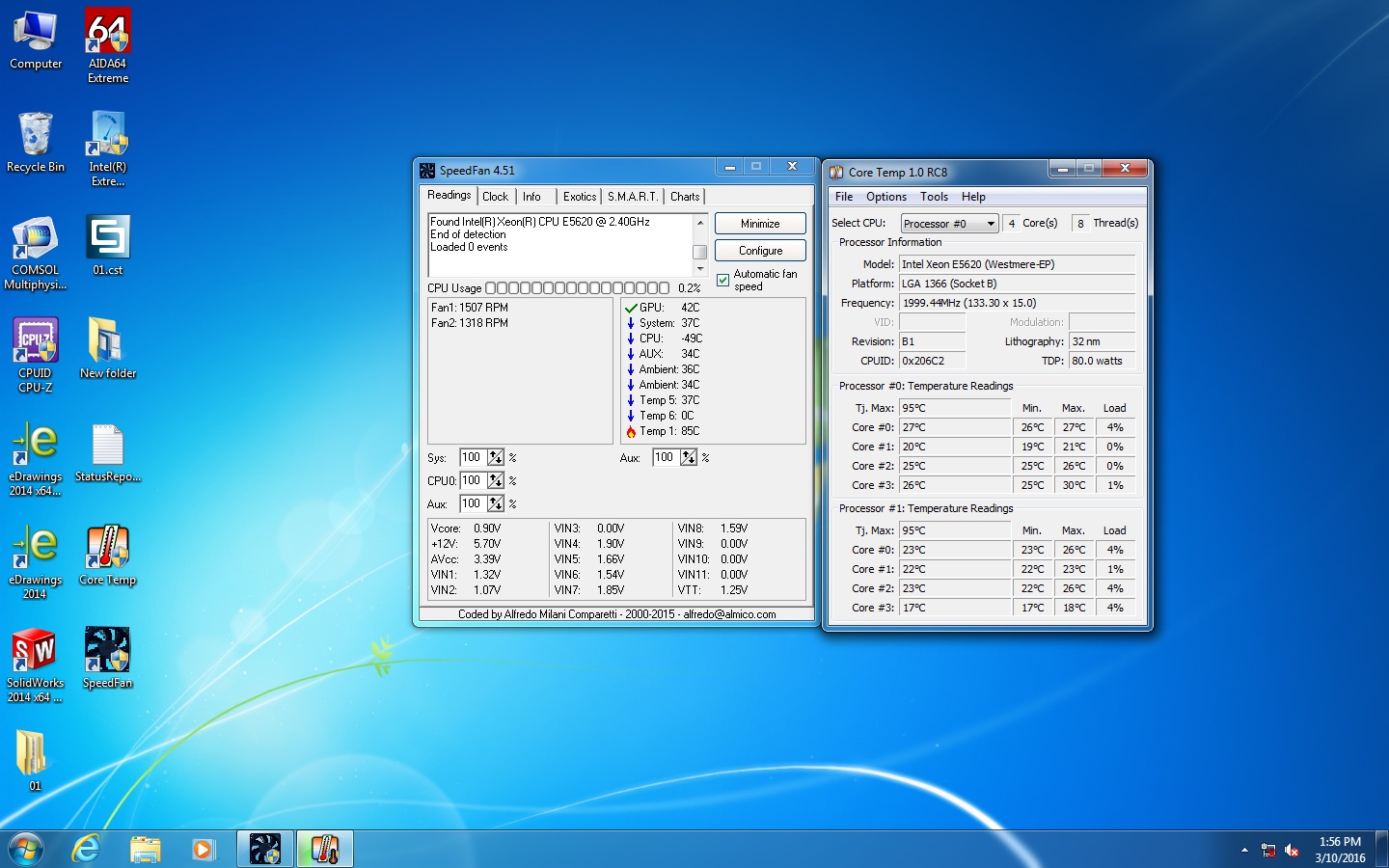Click the CPU Usage bar indicator
This screenshot has height=868, width=1389.
pyautogui.click(x=577, y=288)
